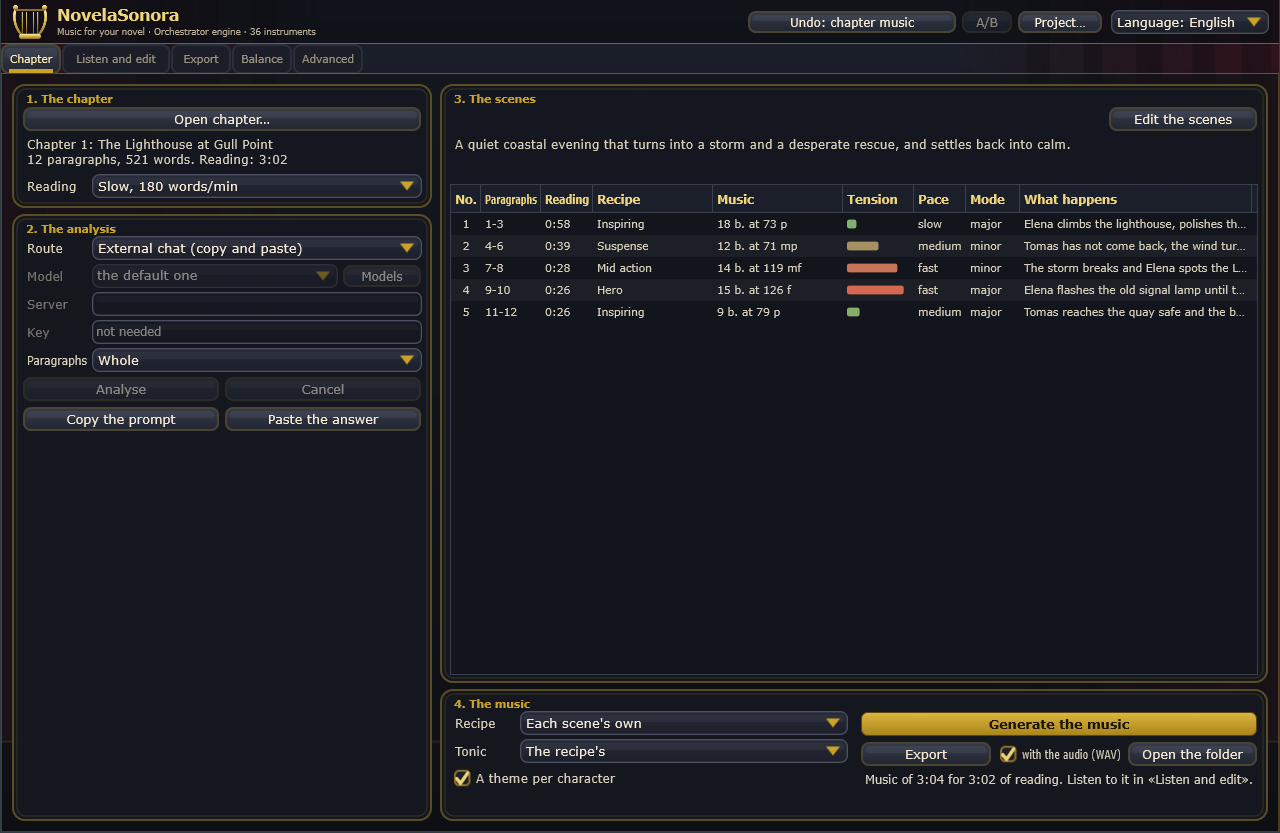Click the What happens column header
The height and width of the screenshot is (833, 1280).
coord(1136,199)
